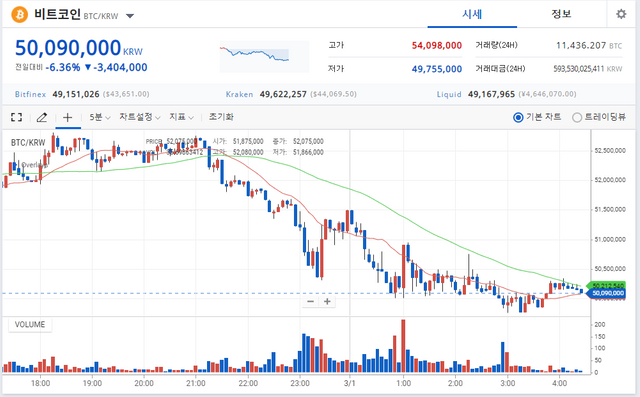Click the mini price trend thumbnail chart
This screenshot has width=640, height=397.
pyautogui.click(x=264, y=57)
